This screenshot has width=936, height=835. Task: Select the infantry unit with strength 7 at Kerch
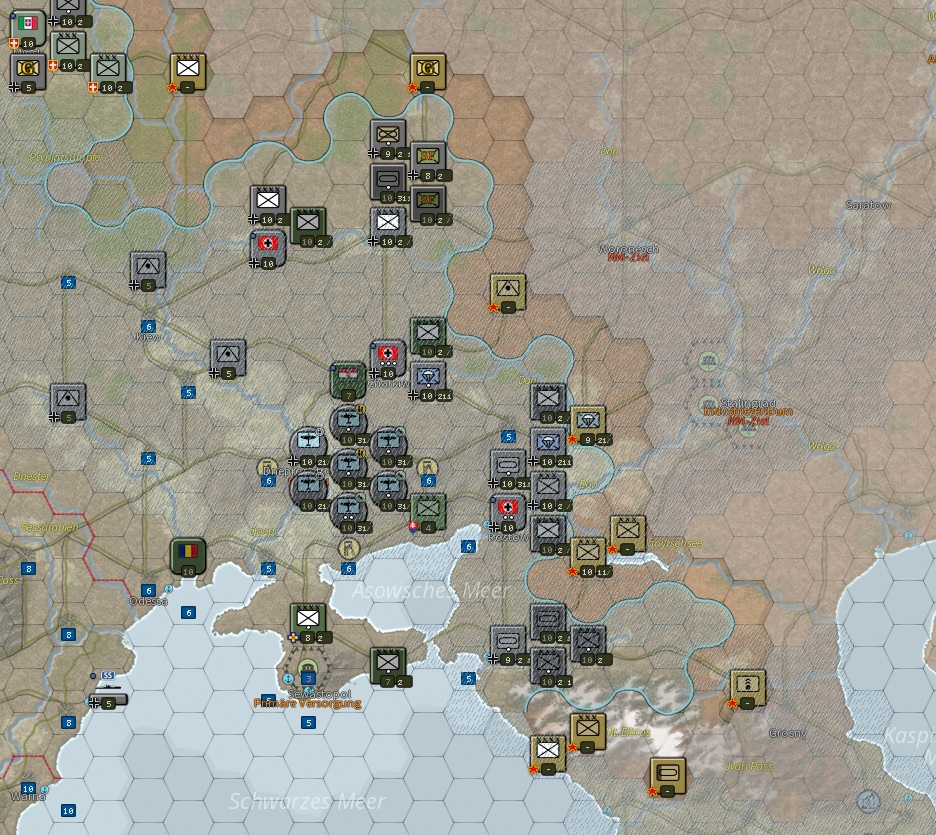(388, 666)
